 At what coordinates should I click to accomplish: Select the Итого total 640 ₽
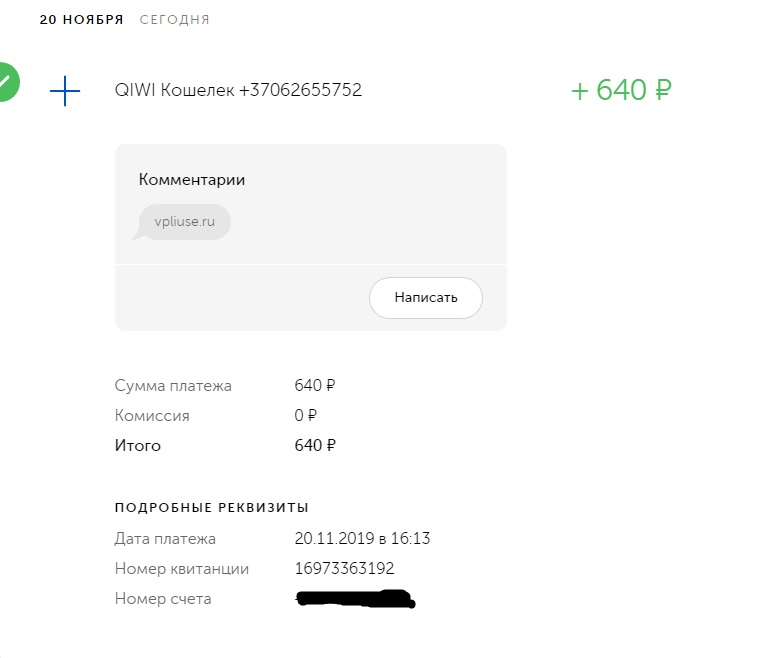[x=315, y=445]
